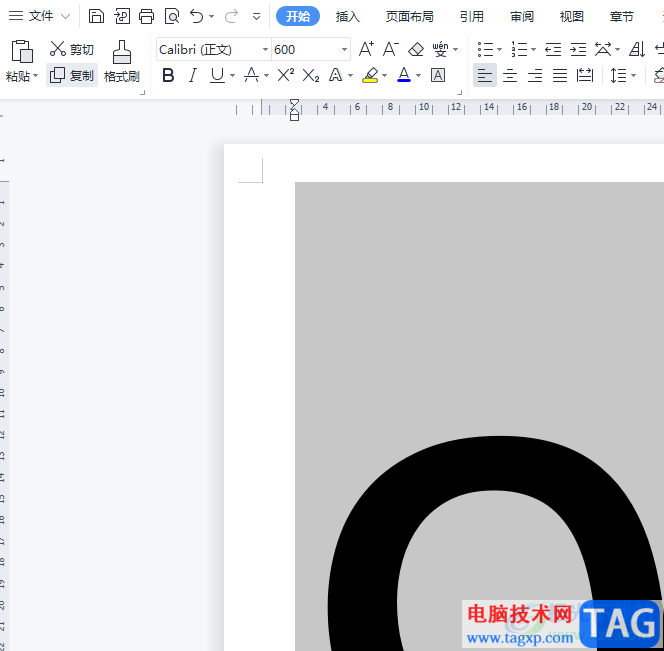Toggle the character border icon
Viewport: 664px width, 651px height.
click(x=438, y=75)
